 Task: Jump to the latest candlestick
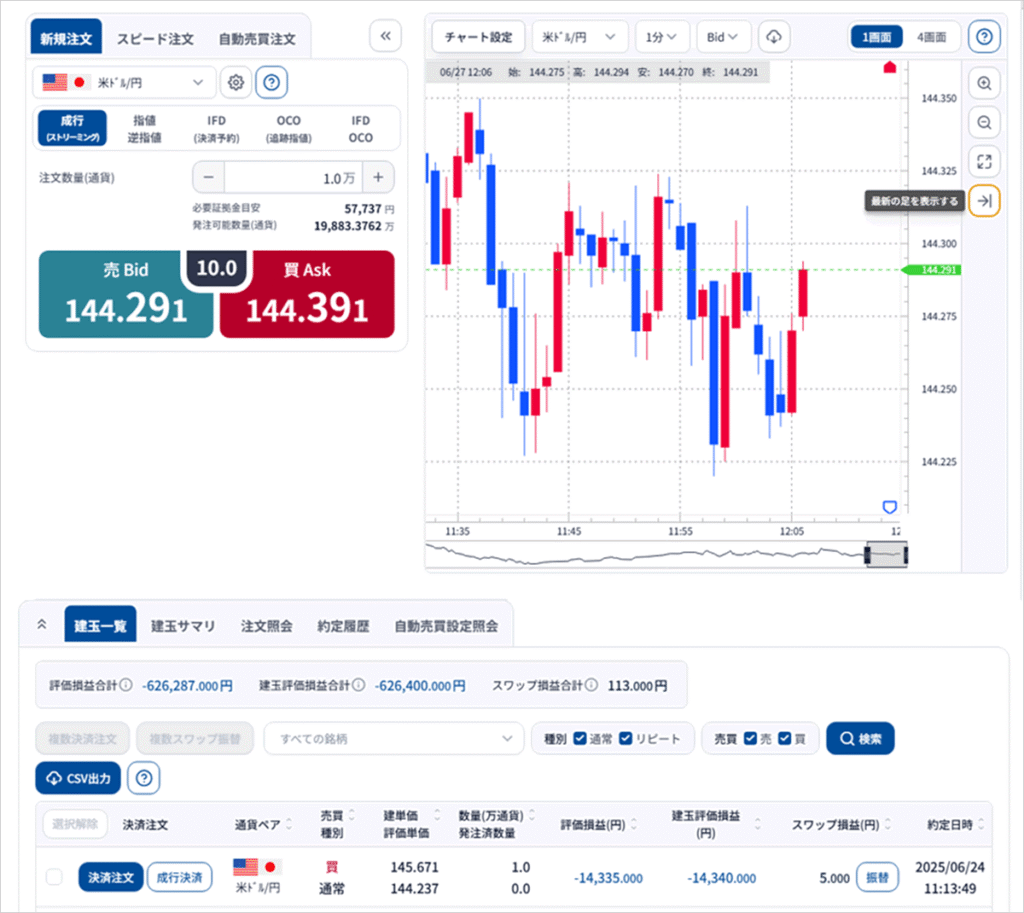tap(984, 201)
